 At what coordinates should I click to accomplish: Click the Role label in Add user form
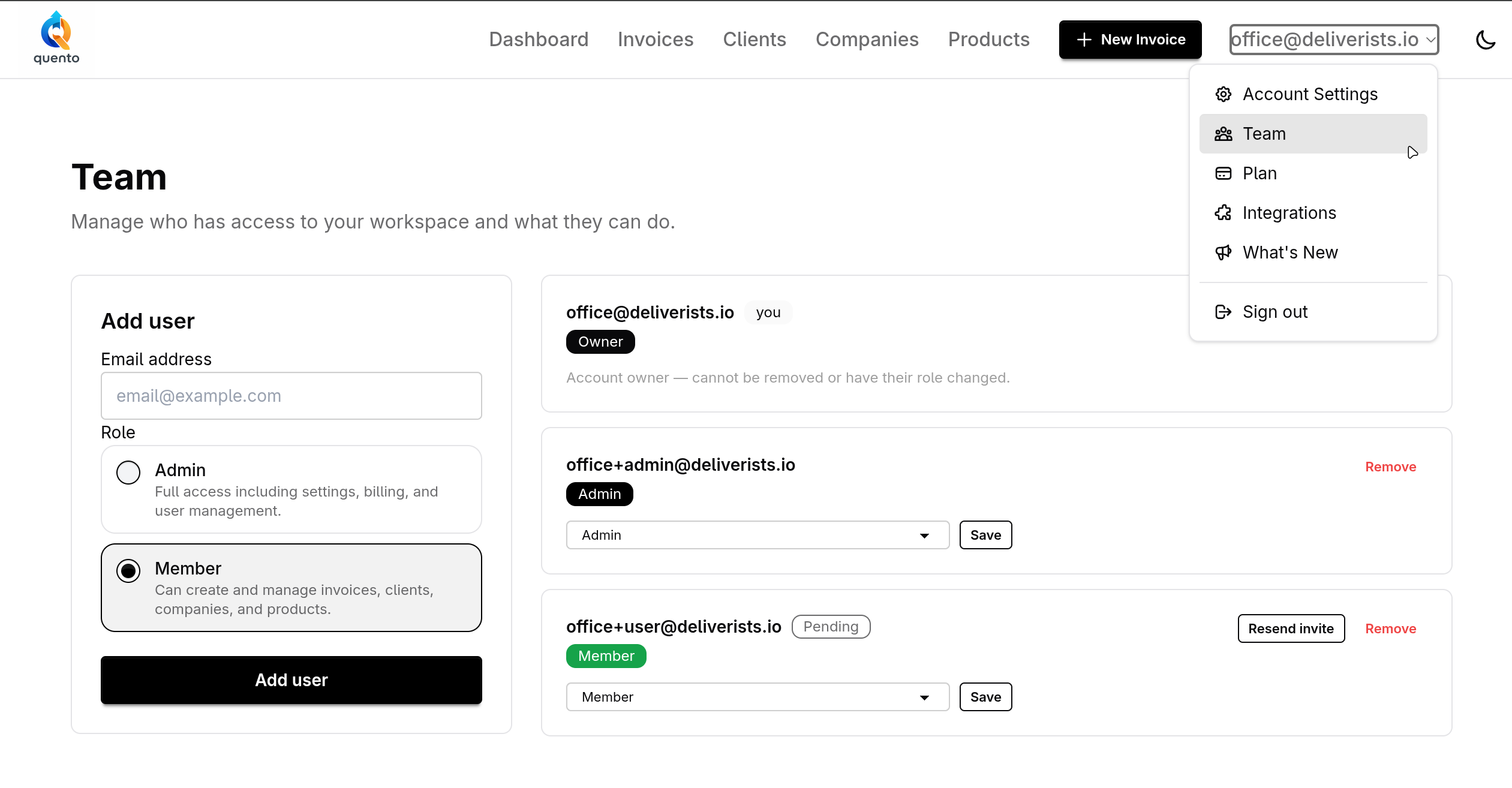118,432
